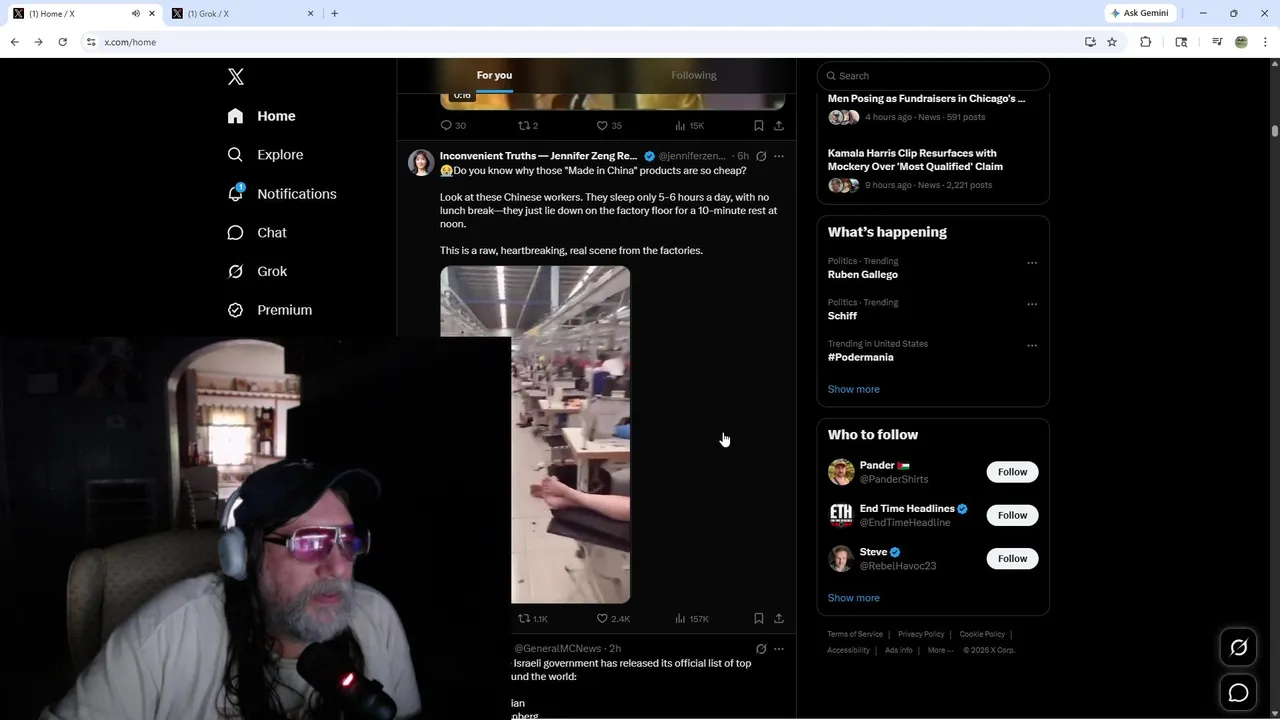This screenshot has height=720, width=1280.
Task: View analytics showing 157K views
Action: pos(692,619)
